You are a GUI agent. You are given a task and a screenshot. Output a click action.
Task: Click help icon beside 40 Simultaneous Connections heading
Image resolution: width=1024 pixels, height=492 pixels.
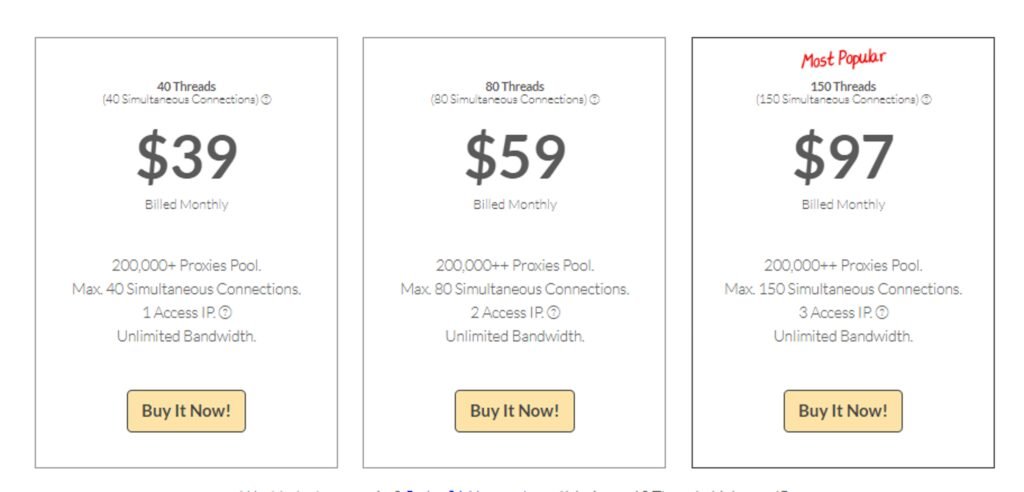coord(266,100)
